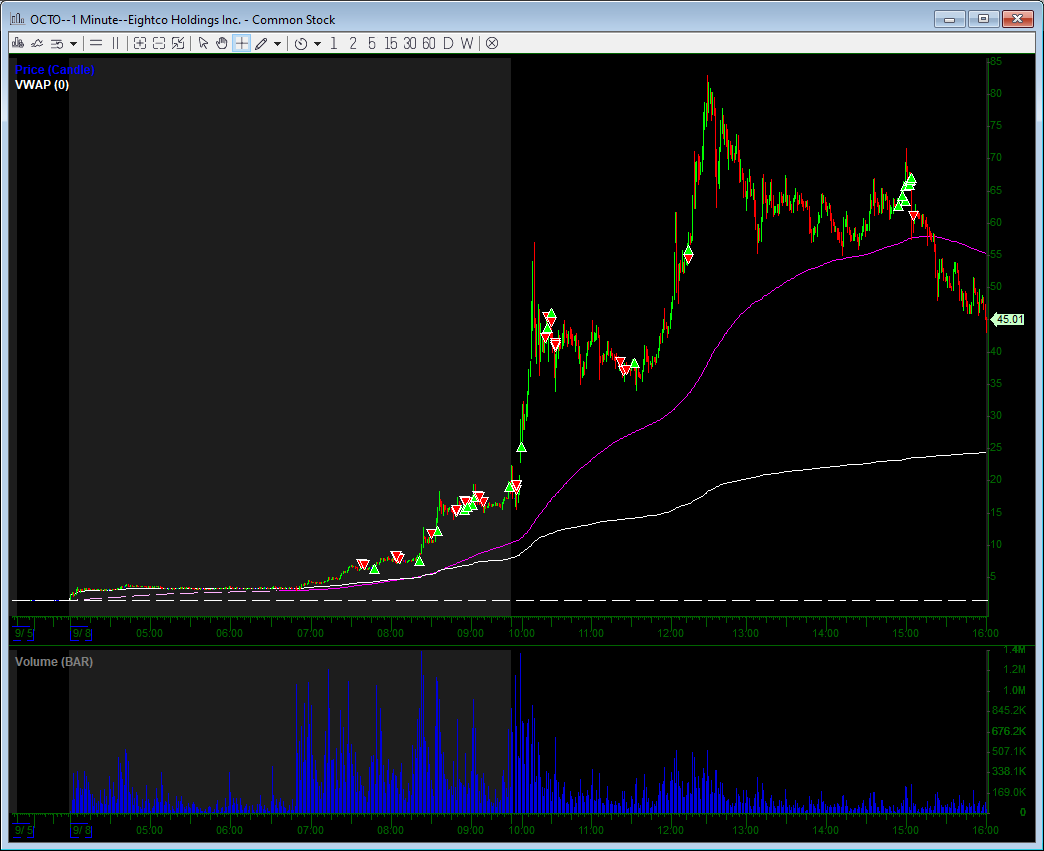This screenshot has width=1044, height=851.
Task: Select the chart style icon
Action: [18, 43]
